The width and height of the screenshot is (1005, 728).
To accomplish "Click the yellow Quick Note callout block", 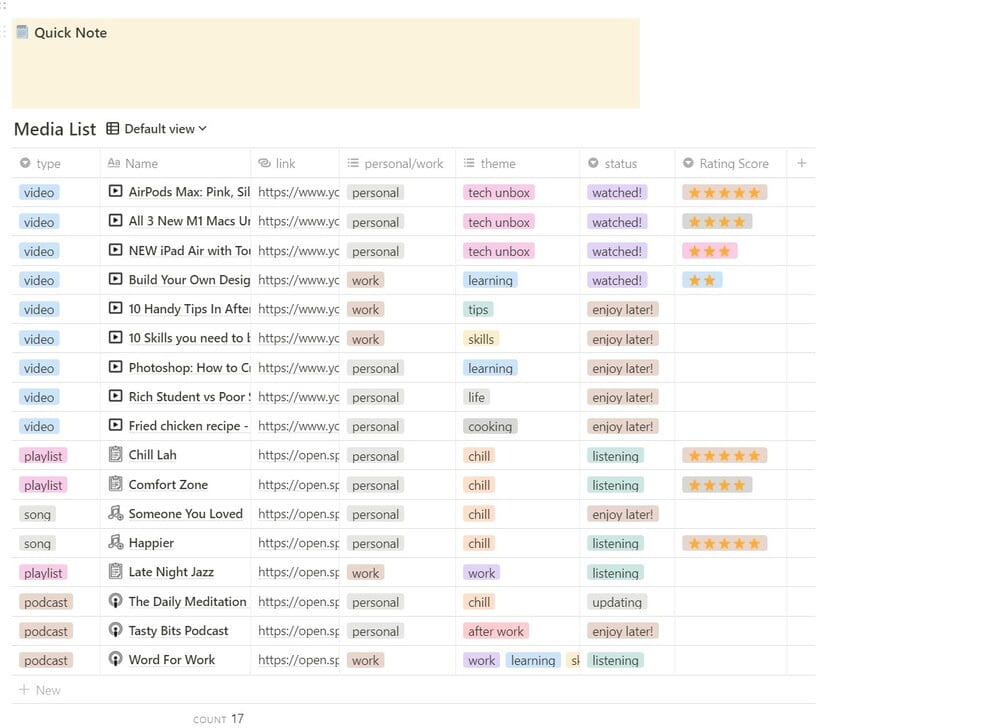I will 325,70.
